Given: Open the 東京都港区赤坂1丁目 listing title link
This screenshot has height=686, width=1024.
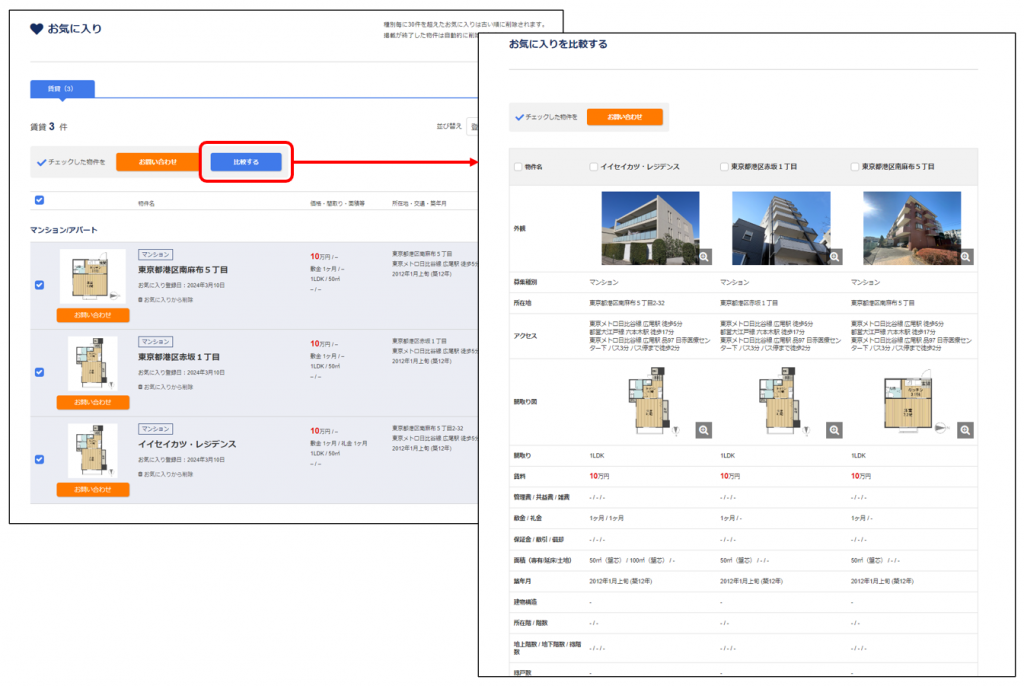Looking at the screenshot, I should [178, 357].
